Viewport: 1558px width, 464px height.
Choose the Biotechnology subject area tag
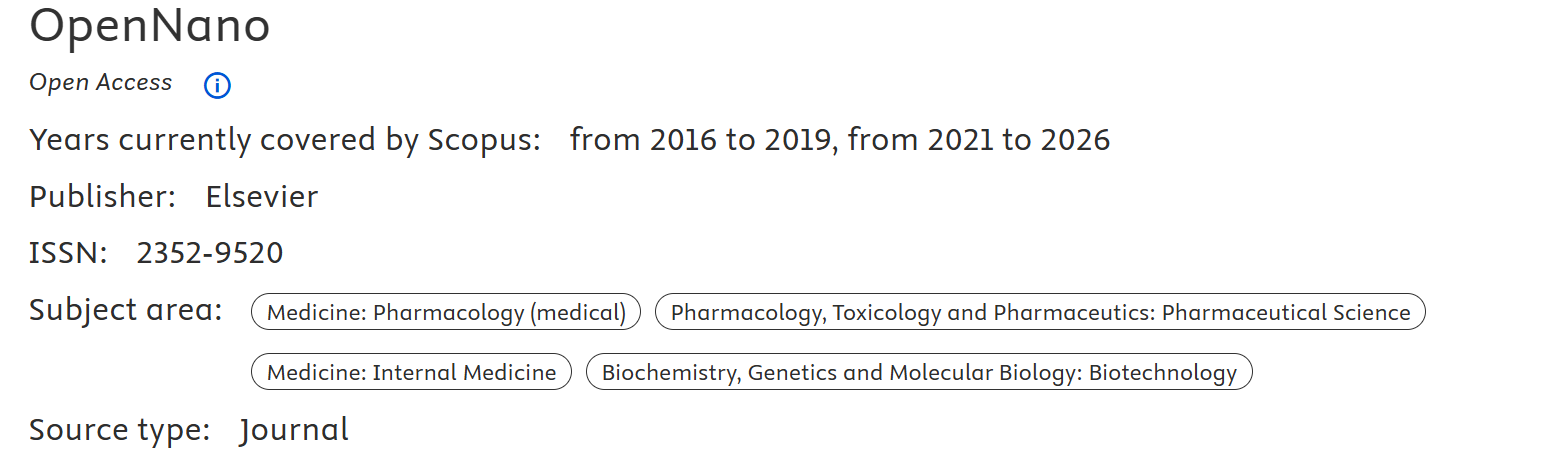tap(919, 373)
